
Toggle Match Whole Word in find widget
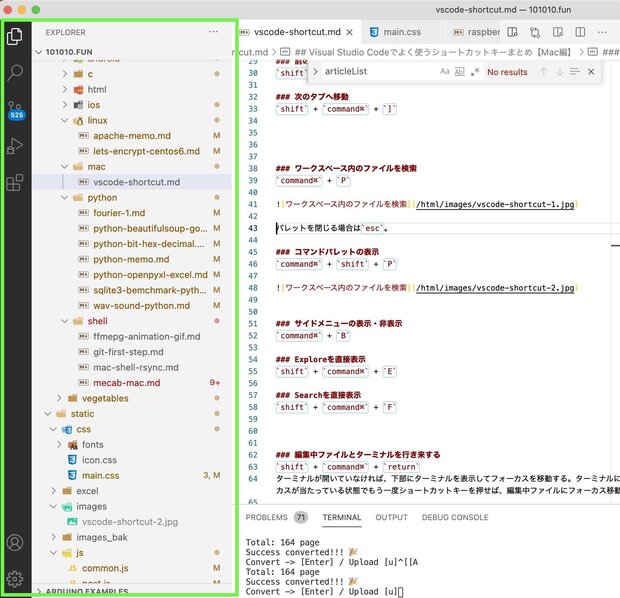460,72
